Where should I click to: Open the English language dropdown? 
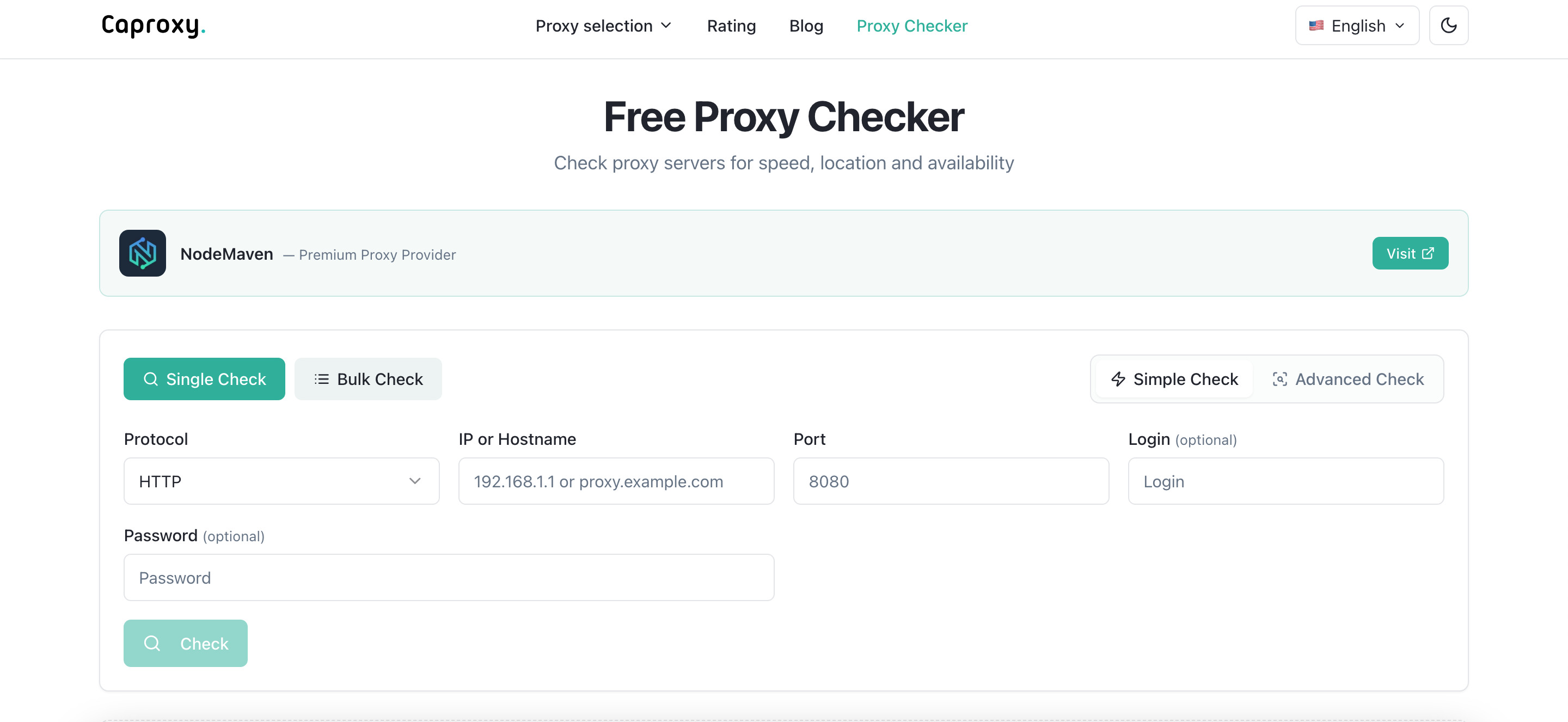click(1357, 25)
